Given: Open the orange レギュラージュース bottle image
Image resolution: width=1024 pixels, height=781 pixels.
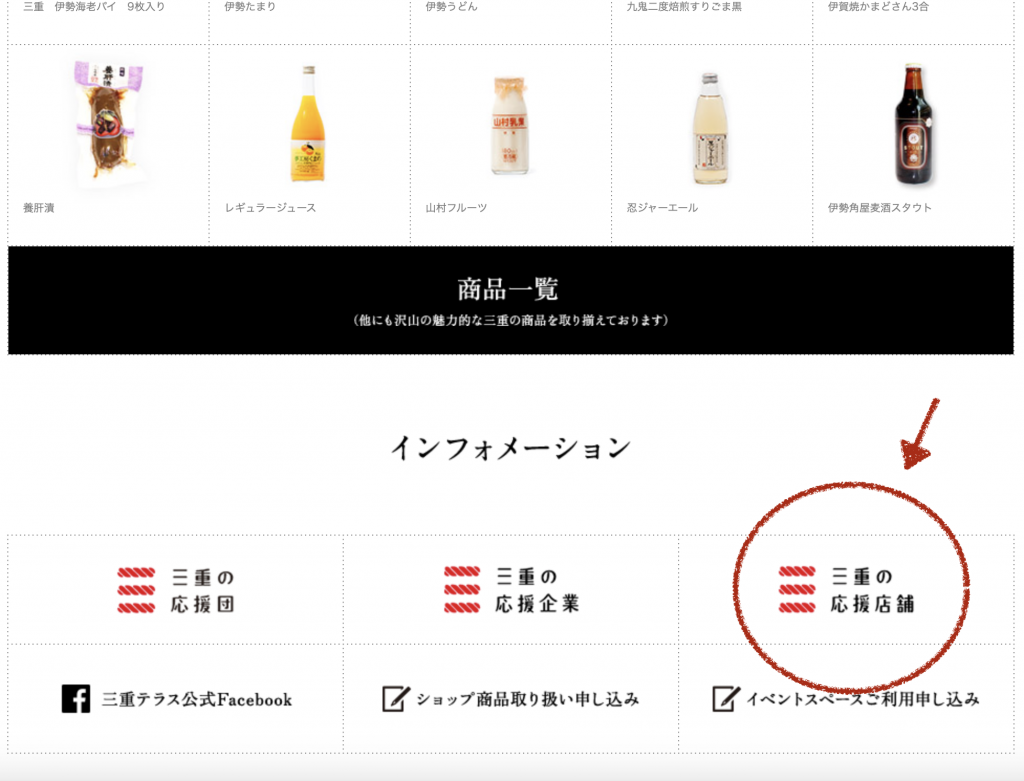Looking at the screenshot, I should (x=308, y=124).
